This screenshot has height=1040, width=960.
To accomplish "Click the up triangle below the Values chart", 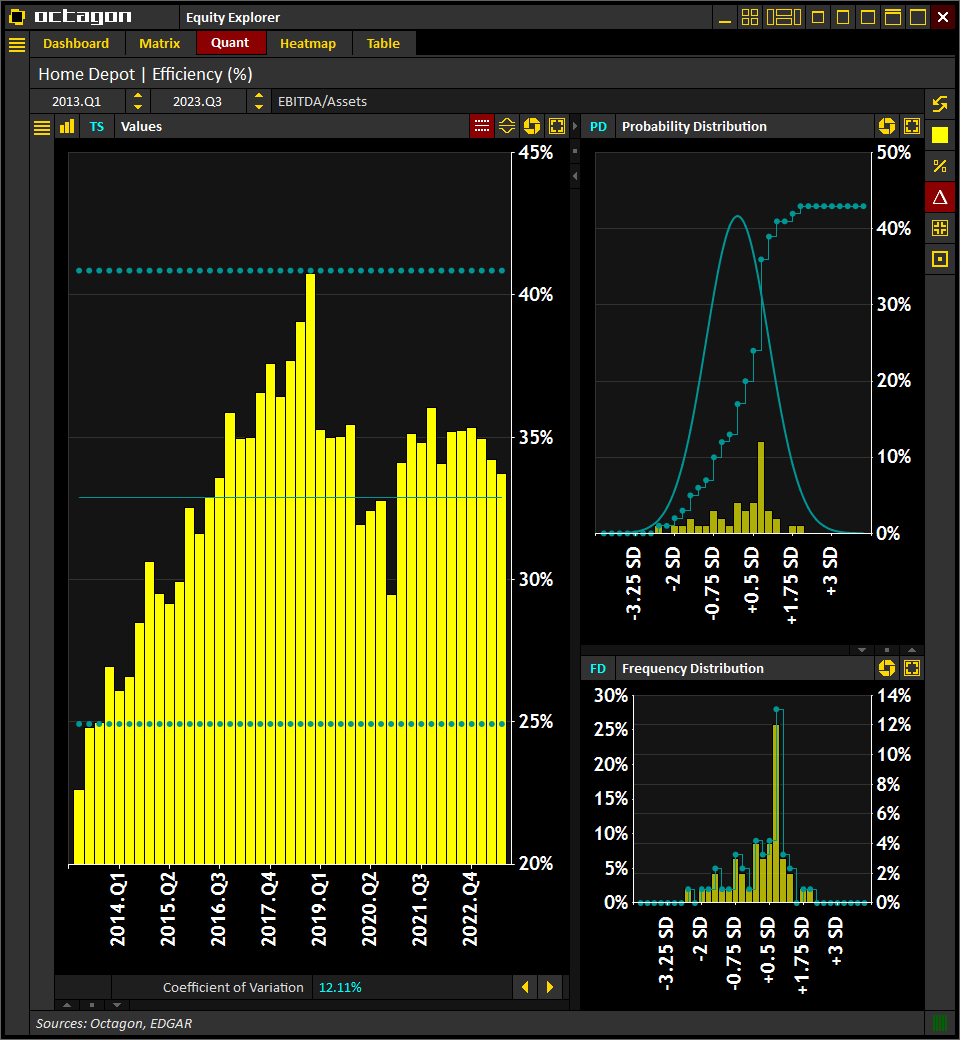I will click(66, 1004).
